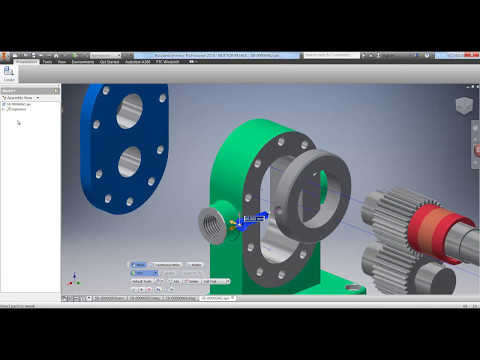480x360 pixels.
Task: Open the View ribbon tab
Action: click(x=62, y=62)
